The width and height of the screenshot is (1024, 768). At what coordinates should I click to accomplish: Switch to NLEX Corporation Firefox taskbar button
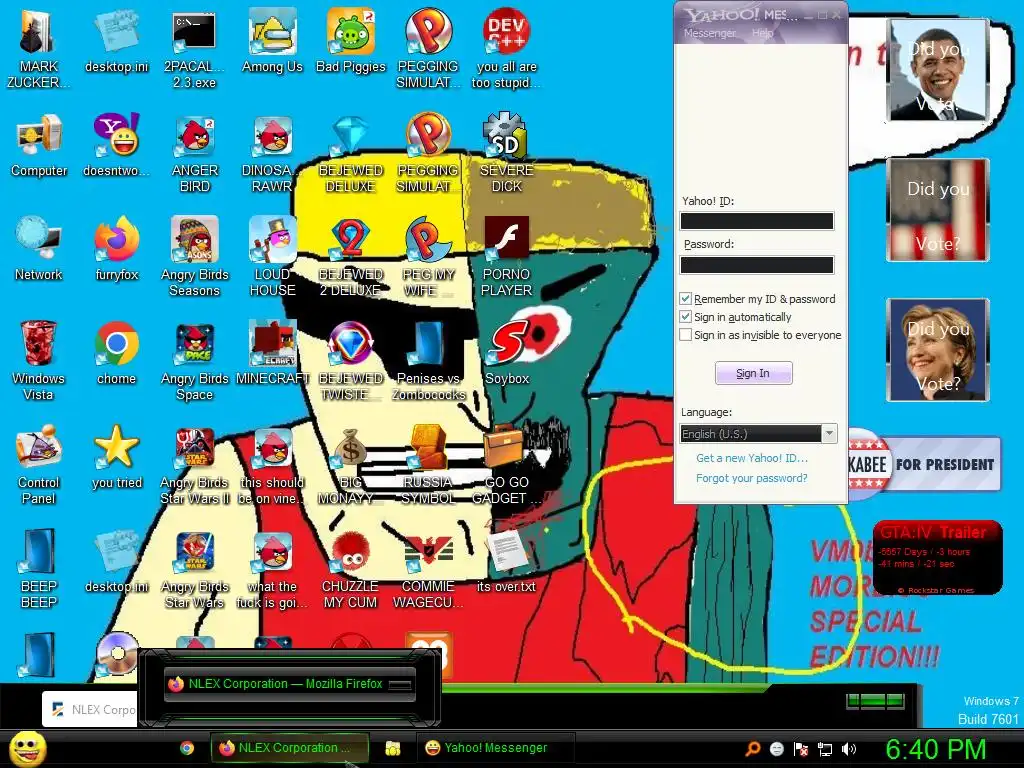coord(289,748)
